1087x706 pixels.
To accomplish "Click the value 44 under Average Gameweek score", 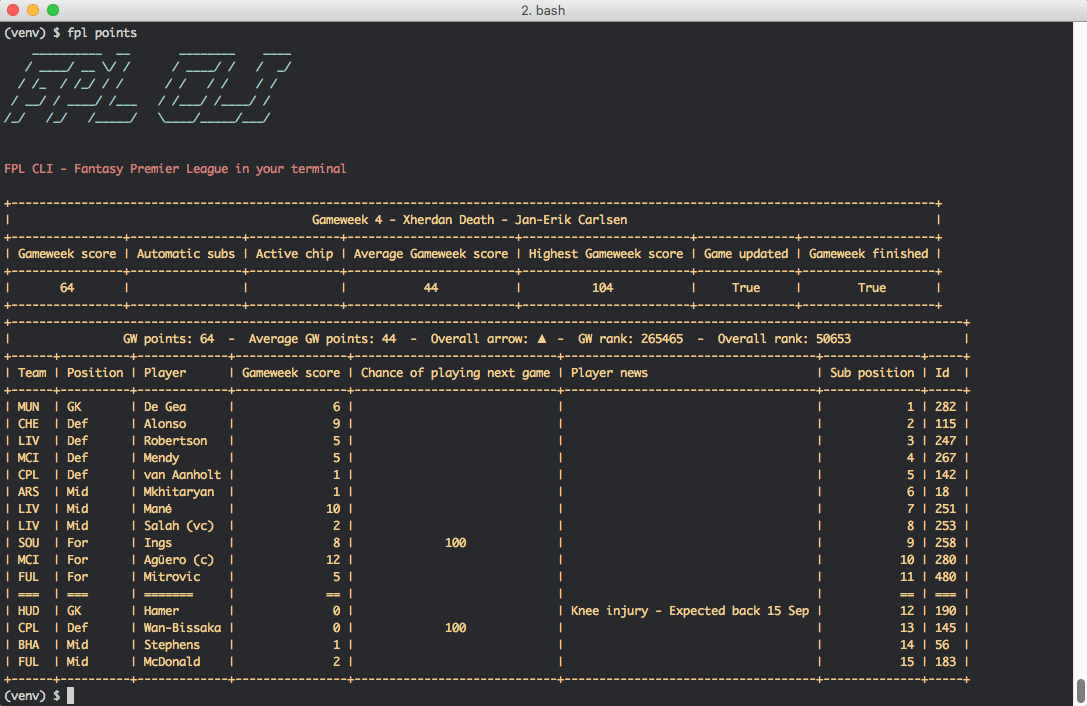I will tap(431, 288).
